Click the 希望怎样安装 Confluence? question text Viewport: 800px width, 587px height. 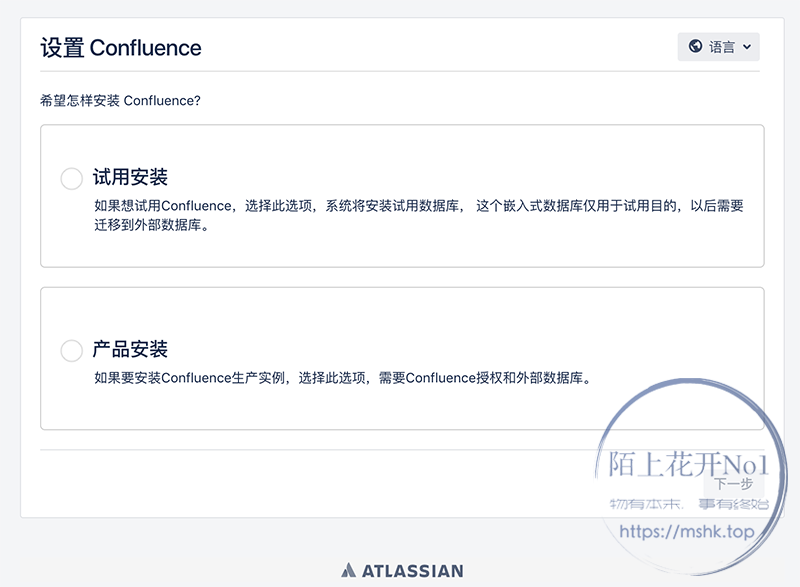(120, 100)
